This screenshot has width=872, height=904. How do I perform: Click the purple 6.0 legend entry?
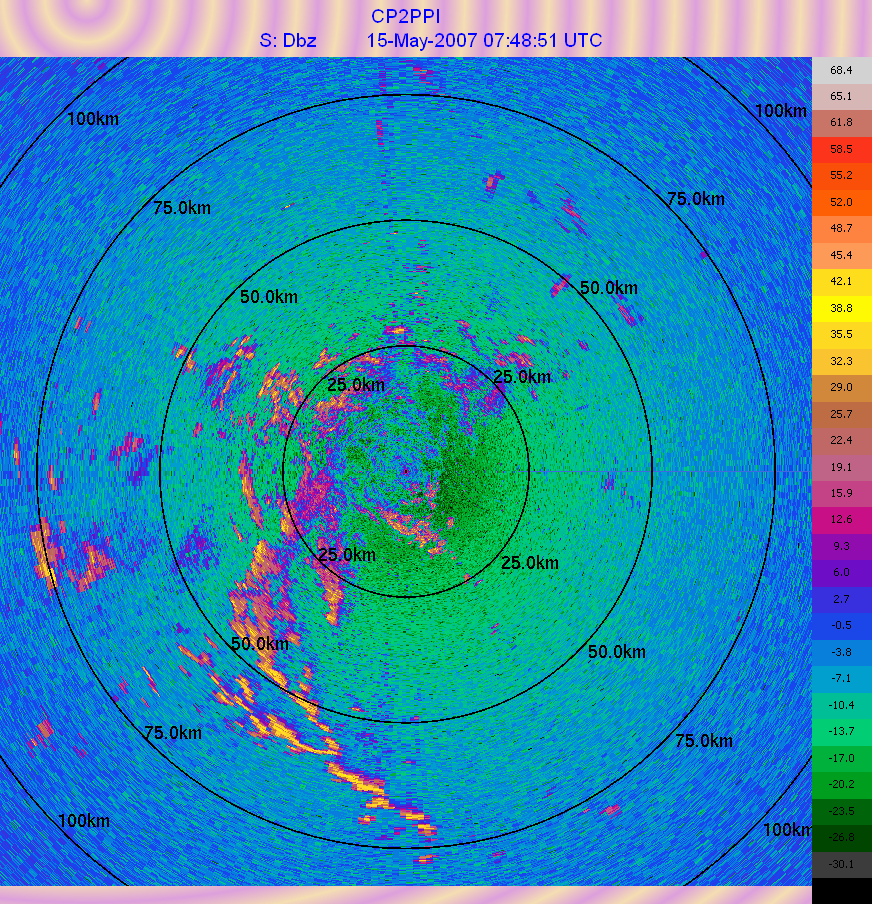click(x=841, y=572)
